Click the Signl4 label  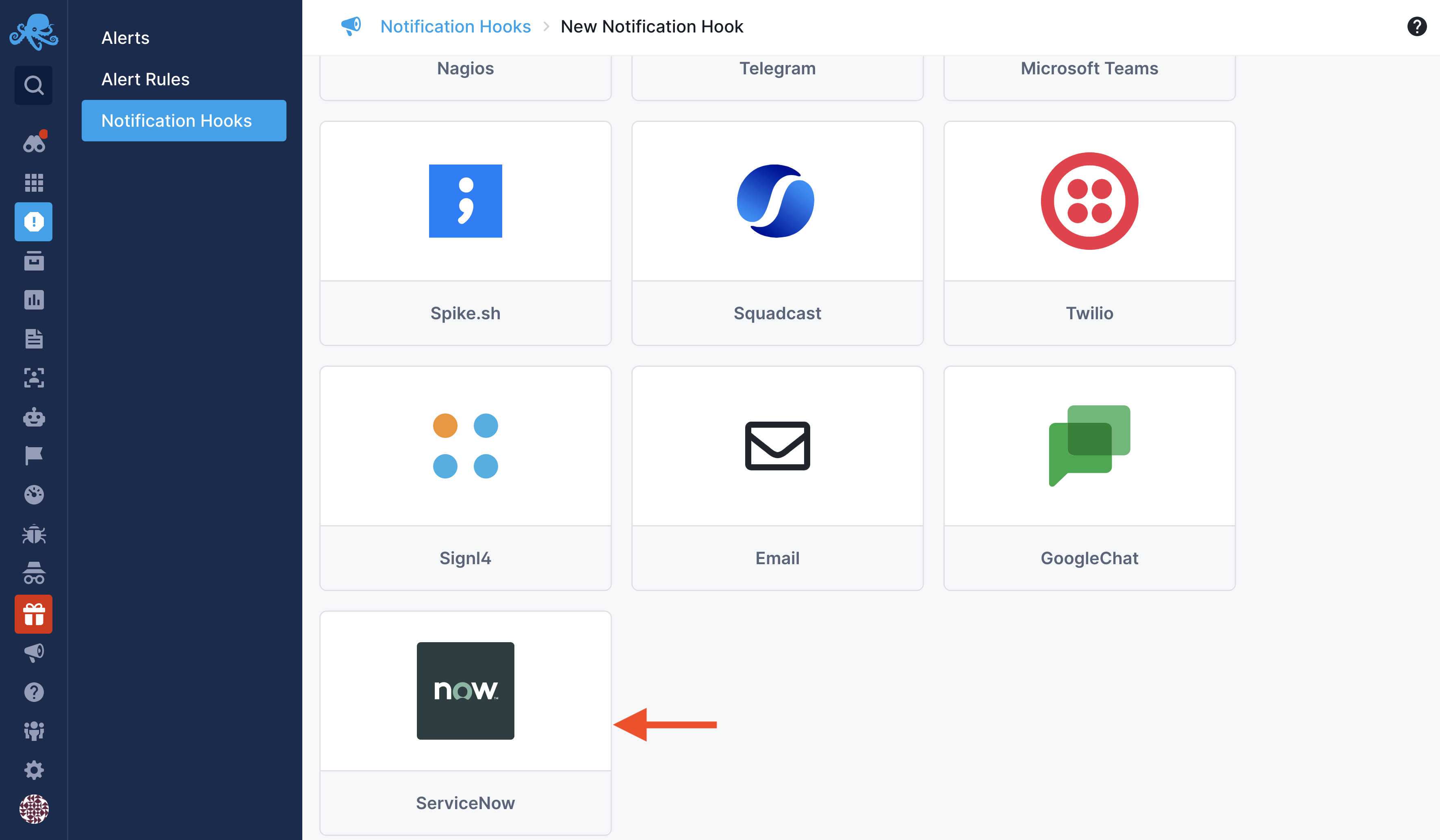pyautogui.click(x=465, y=558)
